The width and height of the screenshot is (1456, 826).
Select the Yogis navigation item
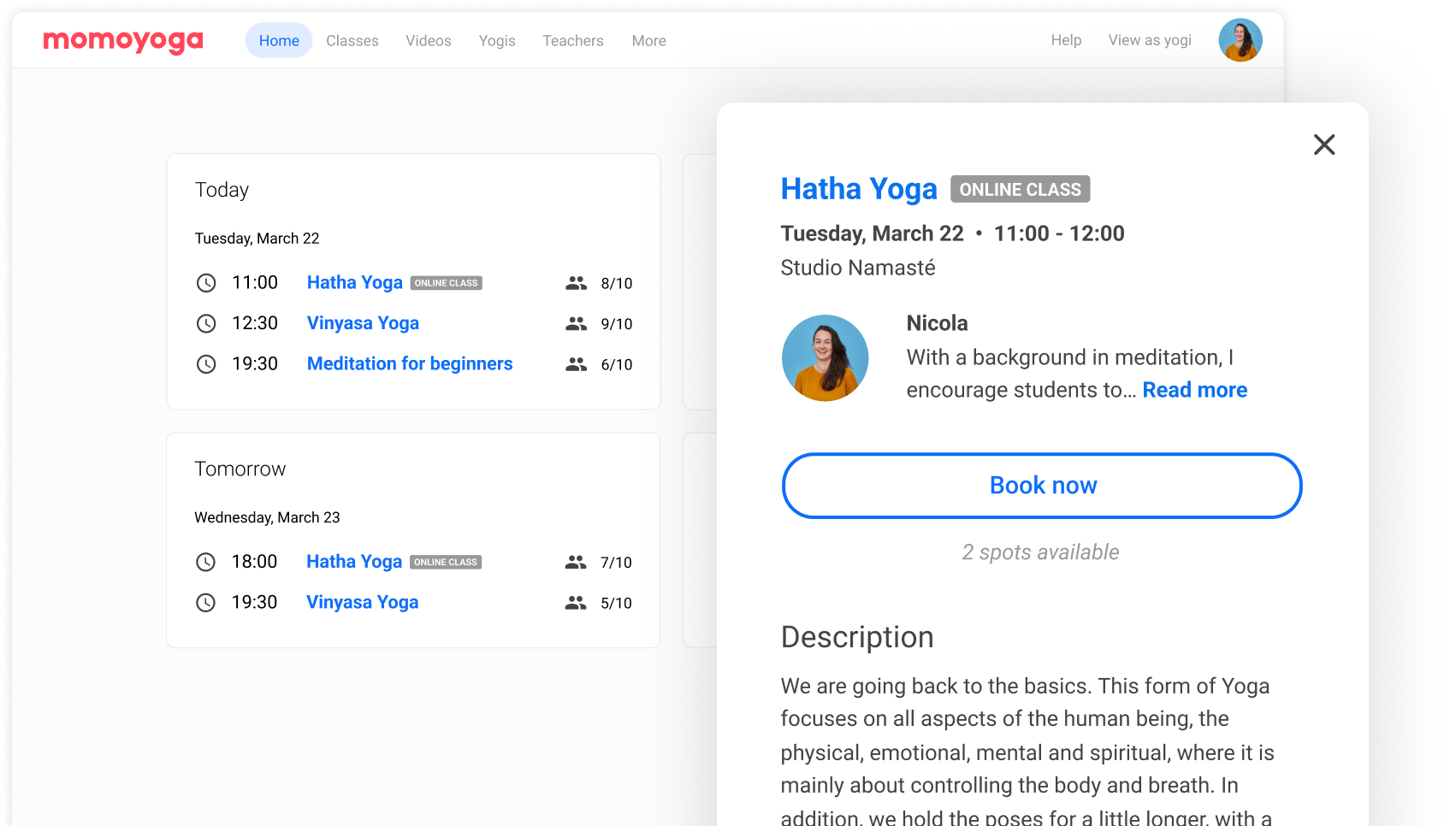coord(496,41)
